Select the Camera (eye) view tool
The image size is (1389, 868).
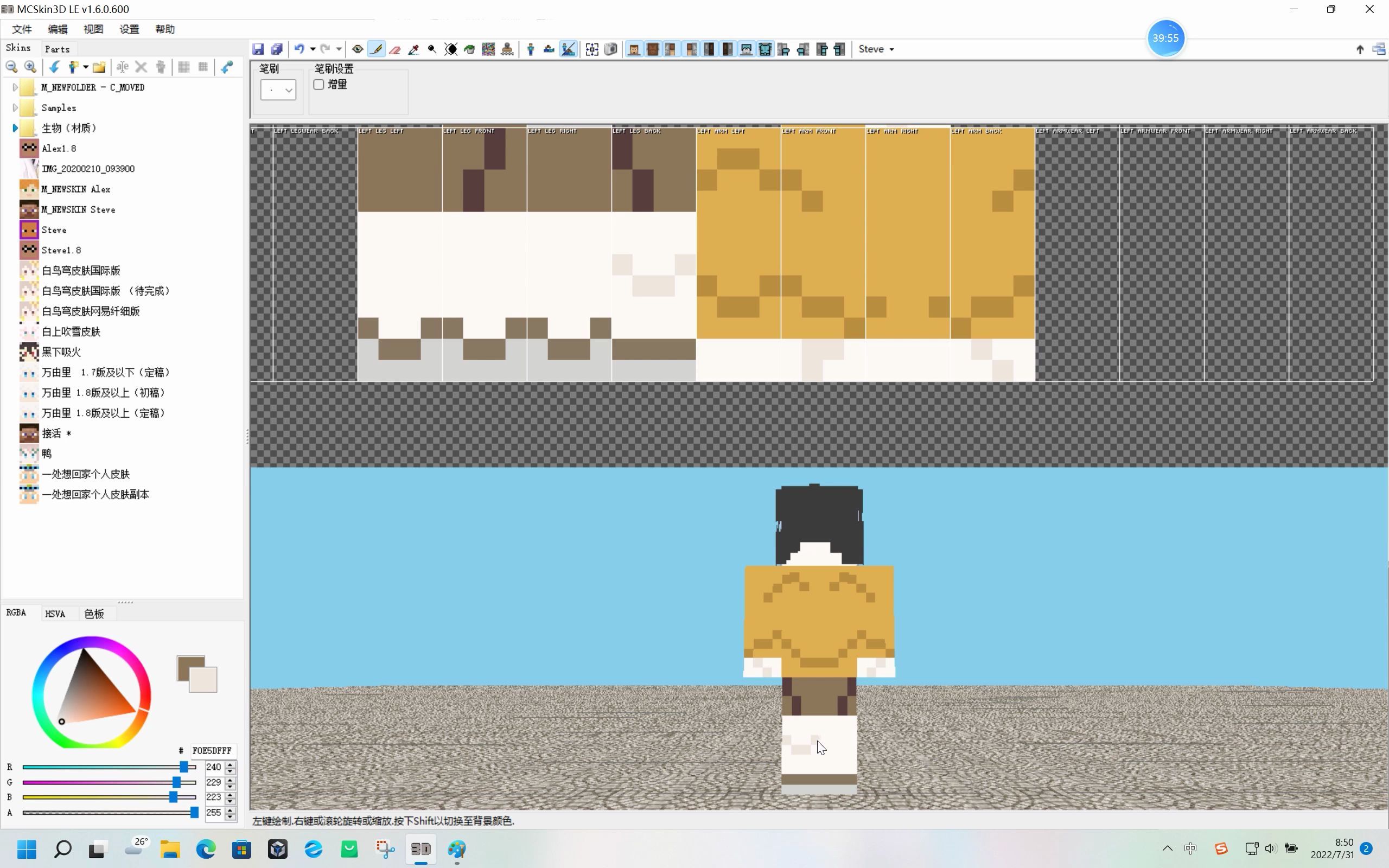[x=358, y=49]
